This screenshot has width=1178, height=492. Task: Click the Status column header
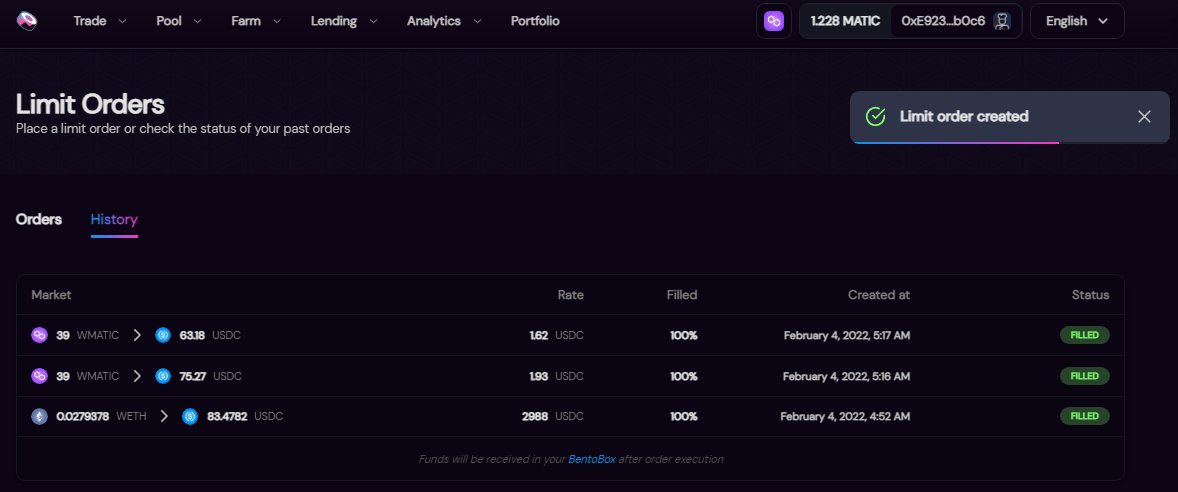(x=1090, y=295)
